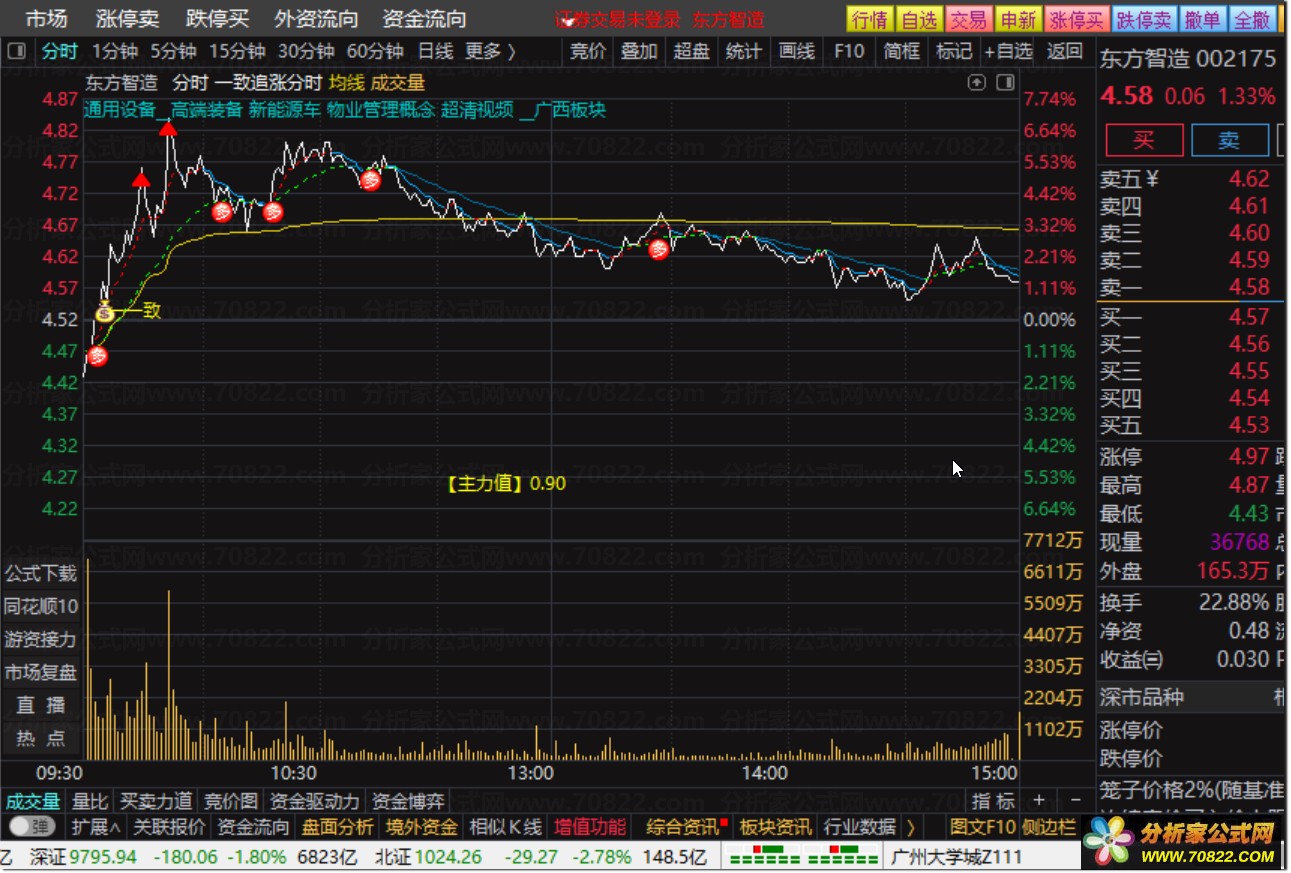1291x873 pixels.
Task: Open the 卖五 depth switch marker
Action: 1153,179
